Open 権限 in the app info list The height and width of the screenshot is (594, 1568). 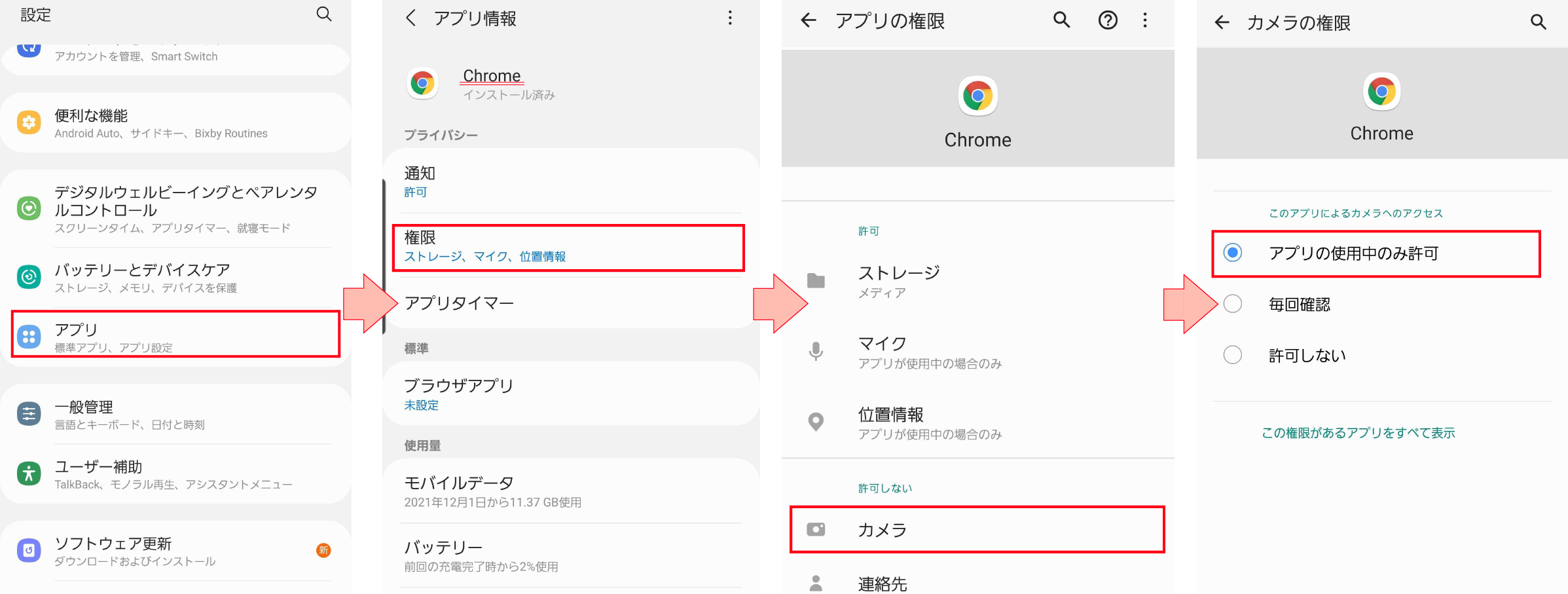click(x=568, y=247)
